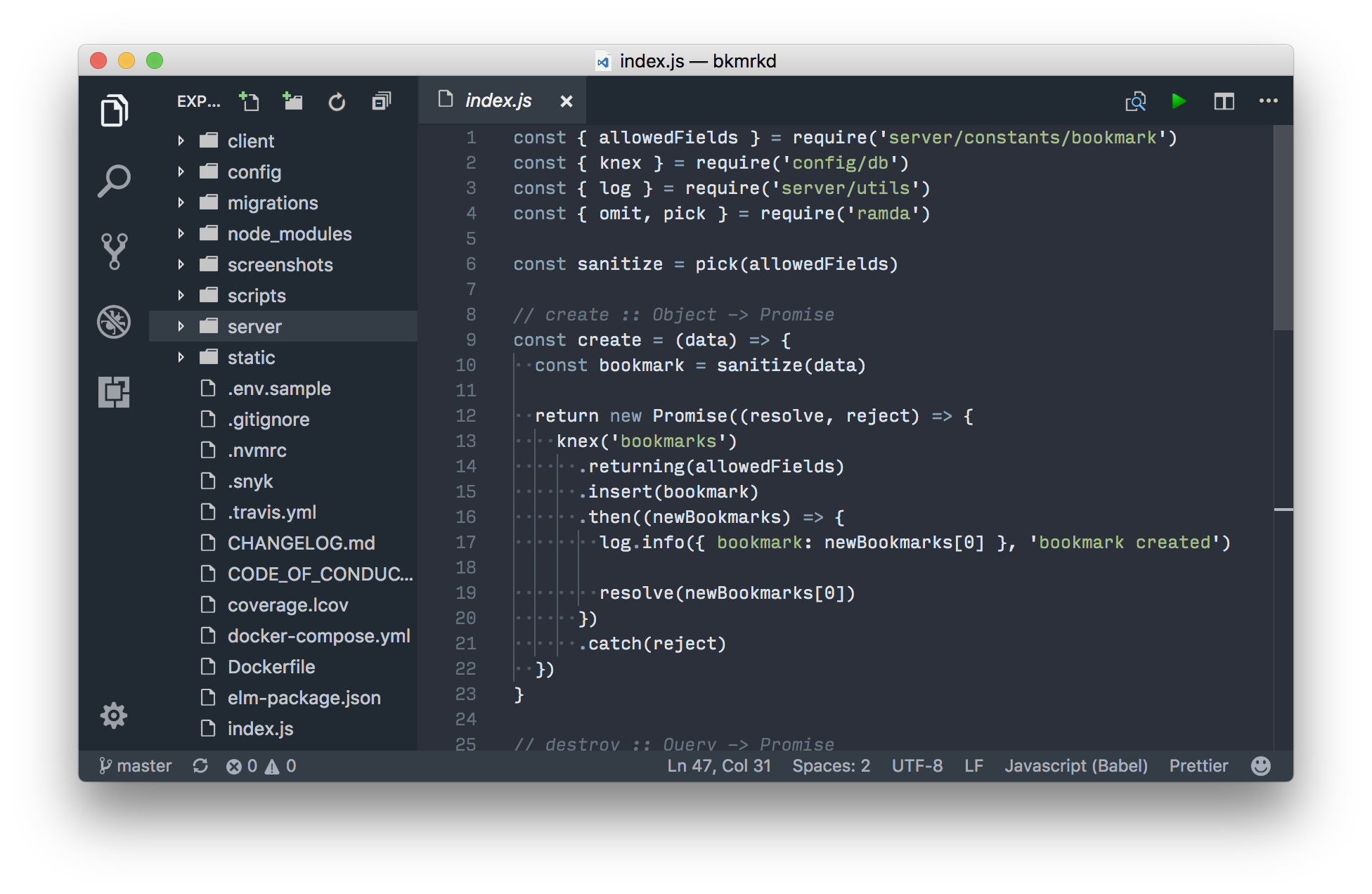The height and width of the screenshot is (894, 1372).
Task: Click the warnings count in status bar
Action: 280,765
